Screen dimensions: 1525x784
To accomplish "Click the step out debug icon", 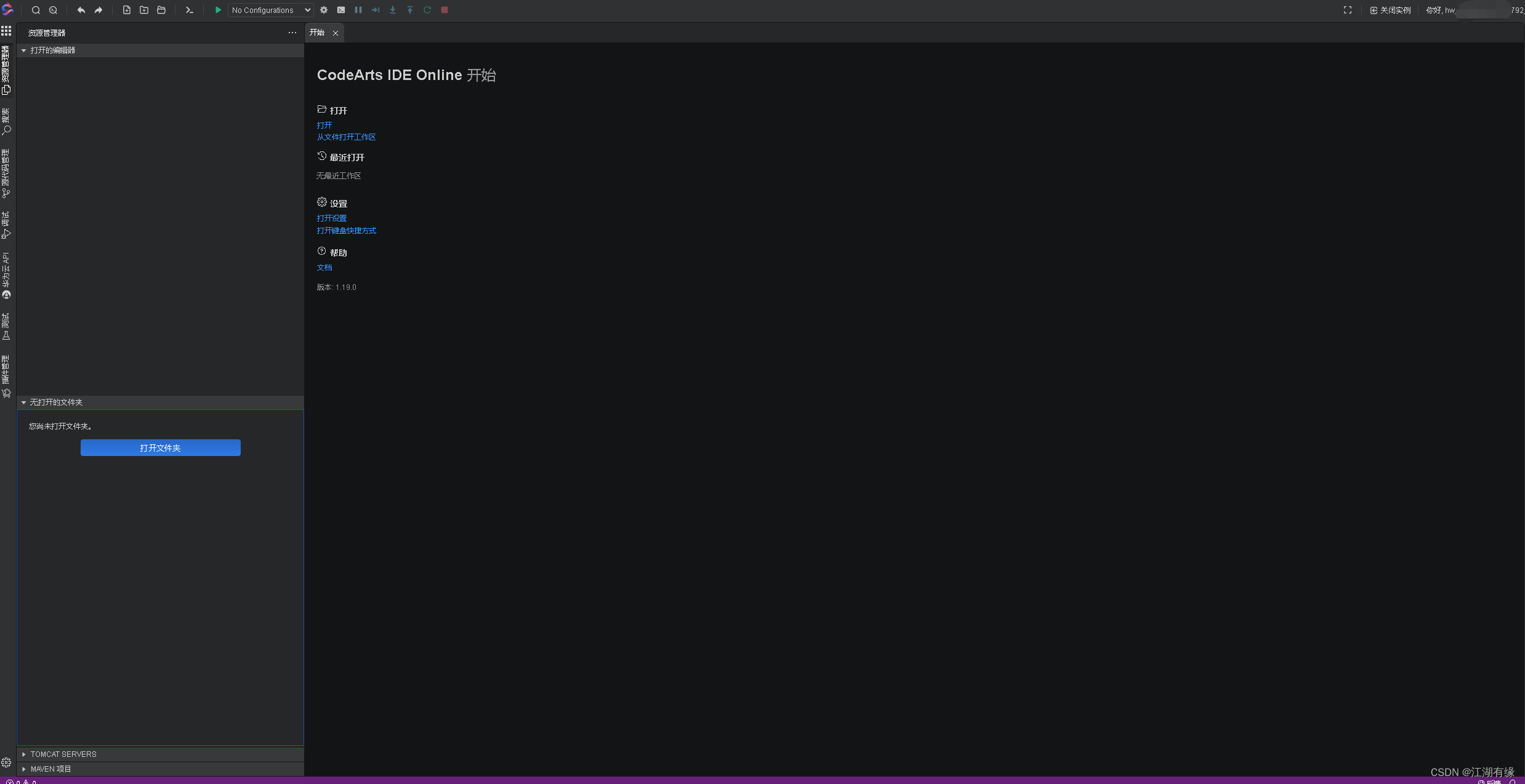I will point(410,10).
